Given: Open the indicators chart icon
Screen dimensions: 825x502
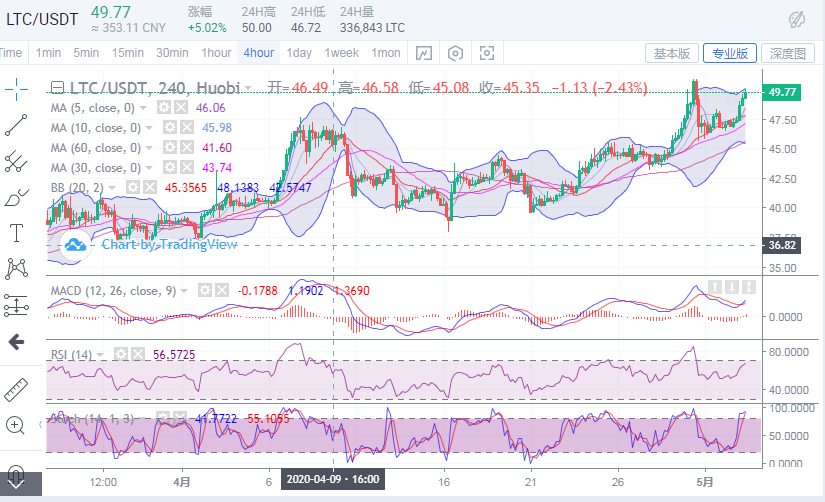Looking at the screenshot, I should [x=424, y=53].
